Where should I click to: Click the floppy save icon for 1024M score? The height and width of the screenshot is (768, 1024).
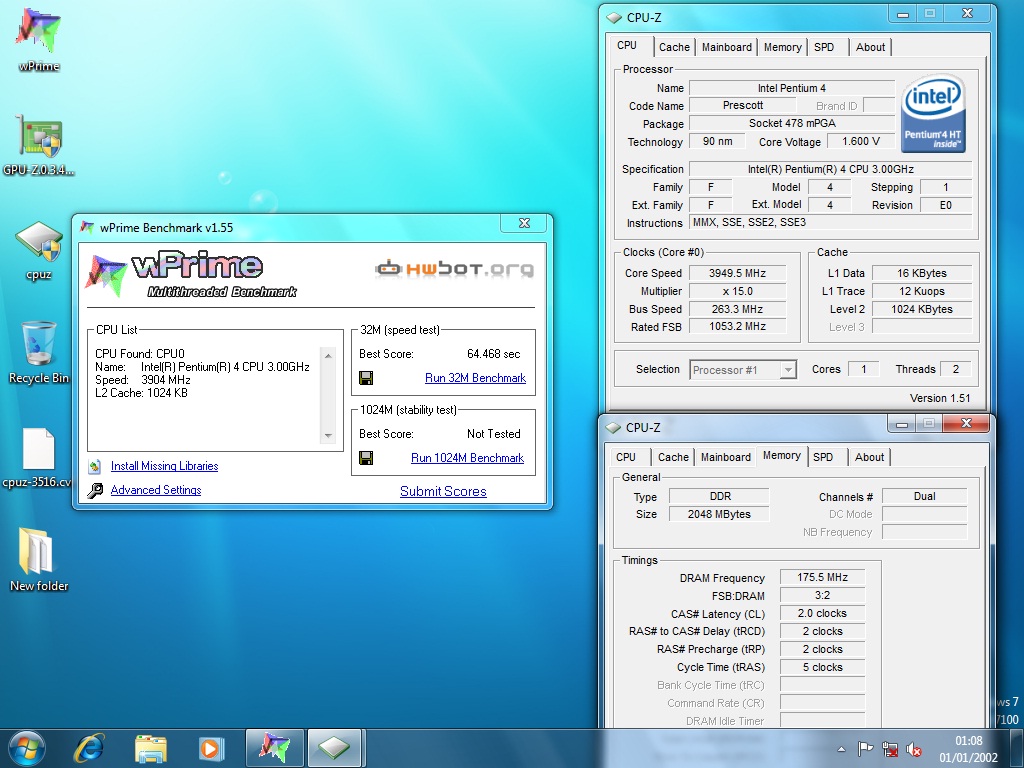tap(366, 458)
